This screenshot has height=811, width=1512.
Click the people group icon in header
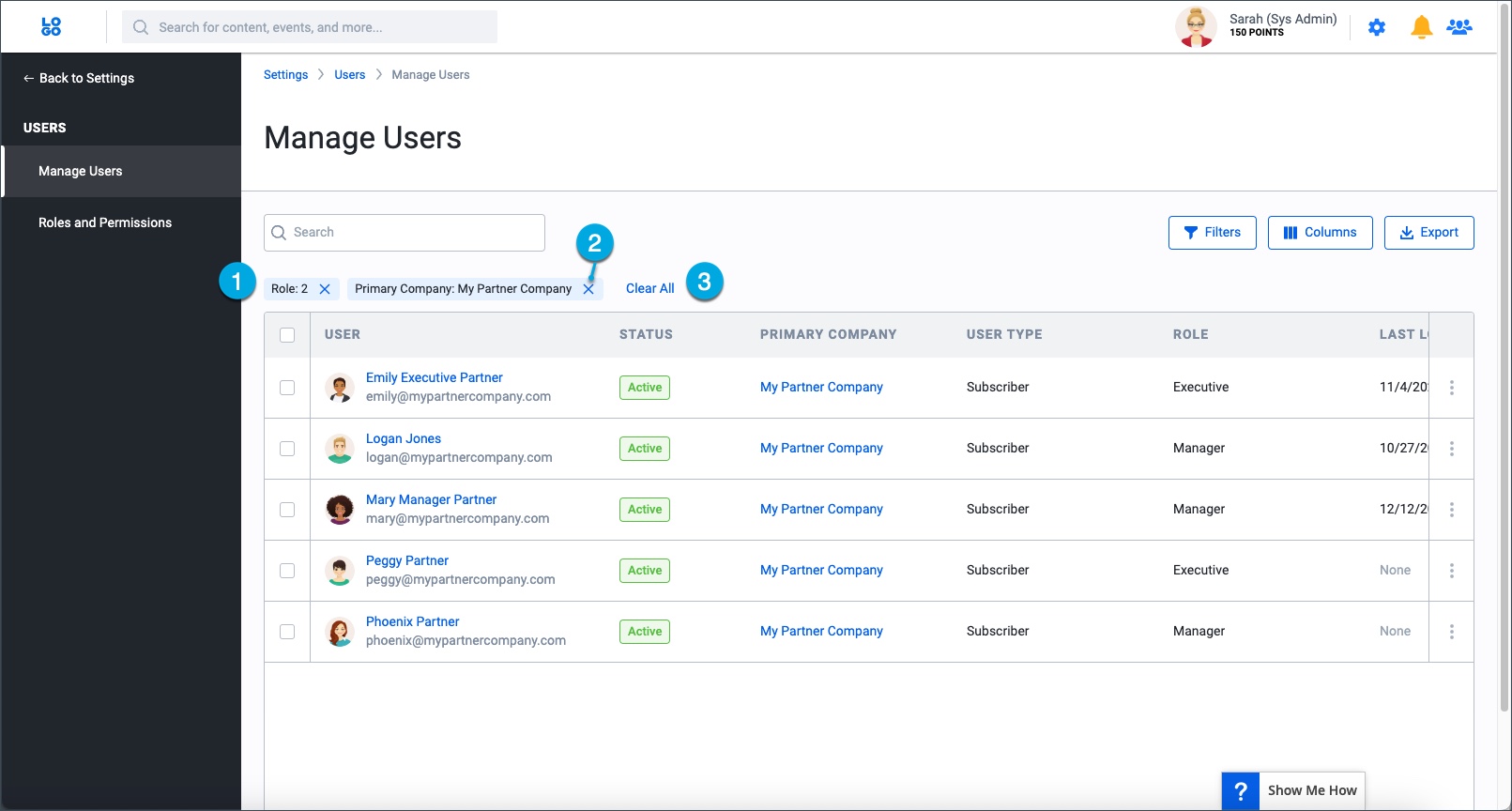click(1459, 27)
